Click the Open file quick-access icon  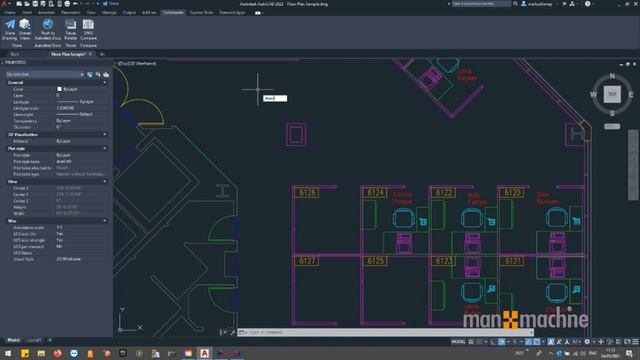27,4
